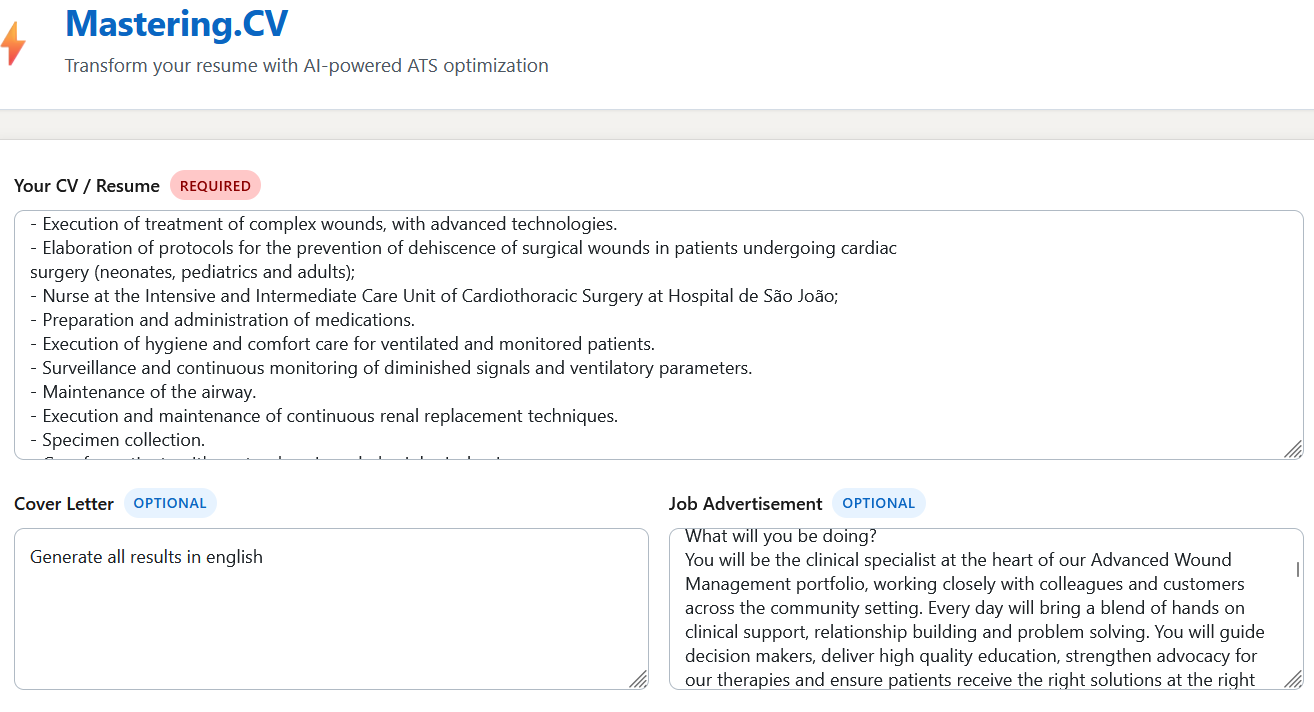Image resolution: width=1314 pixels, height=712 pixels.
Task: Select the line mentioning Hospital de São João
Action: point(434,295)
